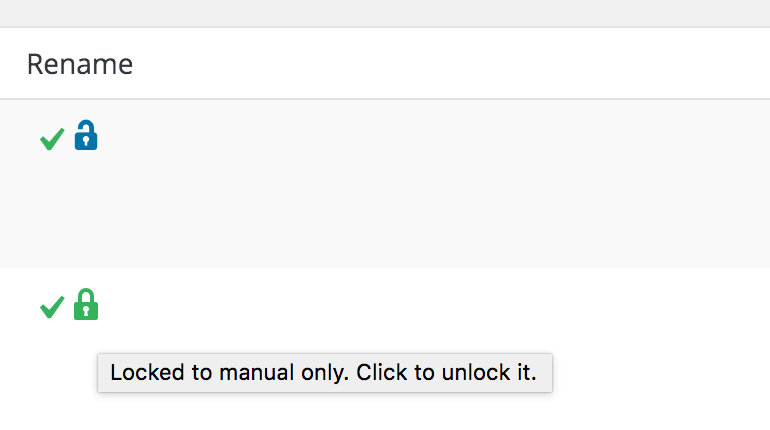Unlock the second row's manual-only lock
Image resolution: width=770 pixels, height=430 pixels.
[86, 305]
